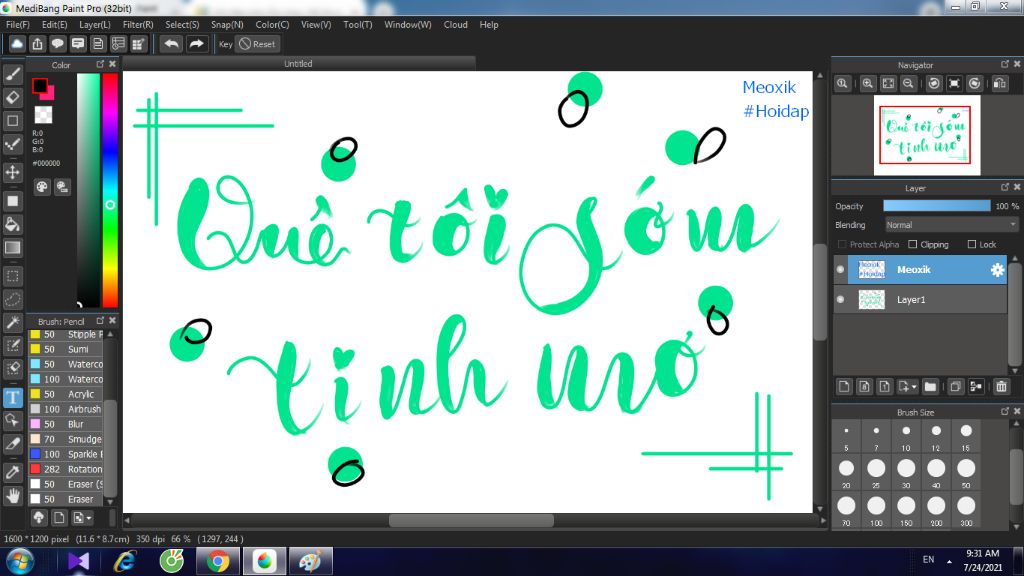Select the Magic Wand tool

[12, 322]
